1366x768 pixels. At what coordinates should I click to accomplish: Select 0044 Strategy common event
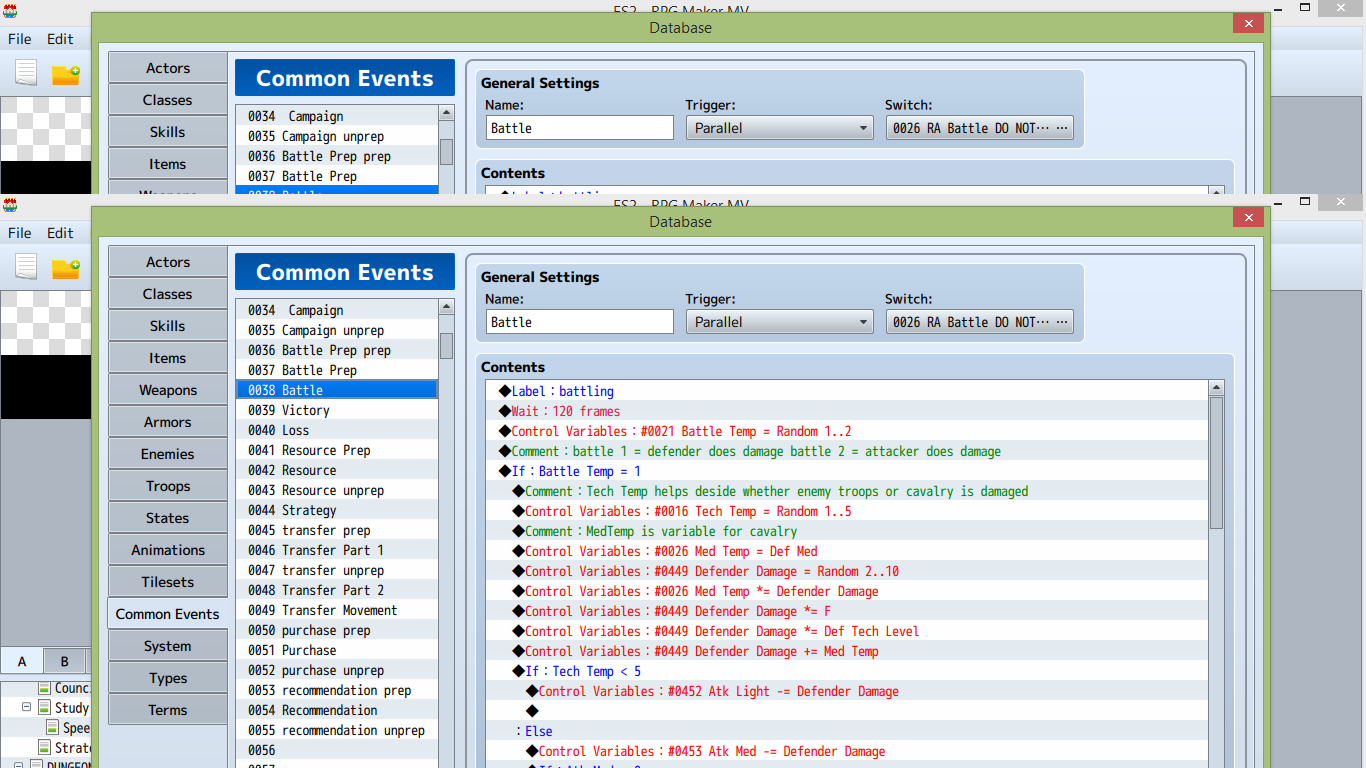337,510
